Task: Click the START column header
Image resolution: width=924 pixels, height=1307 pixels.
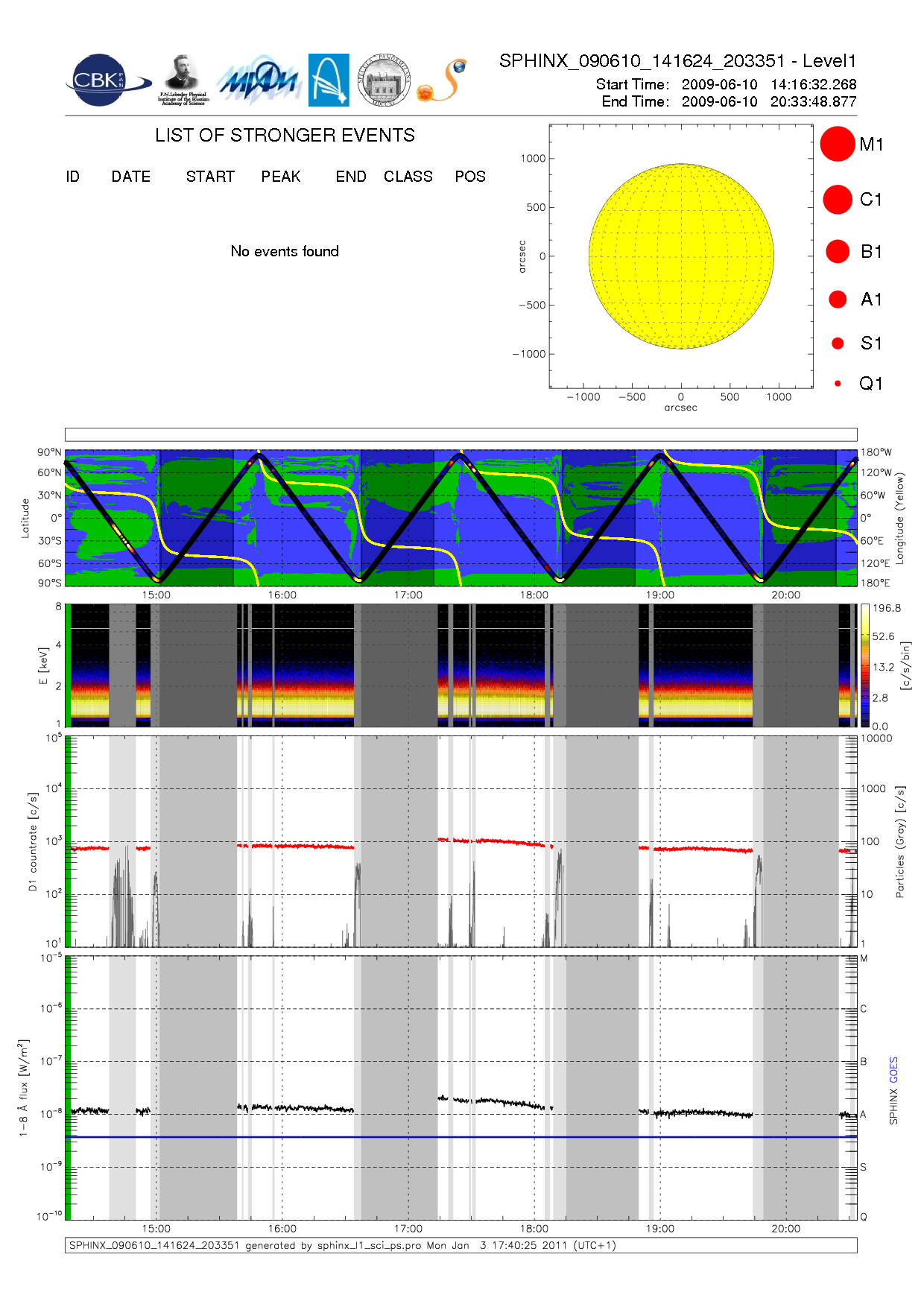Action: (210, 177)
